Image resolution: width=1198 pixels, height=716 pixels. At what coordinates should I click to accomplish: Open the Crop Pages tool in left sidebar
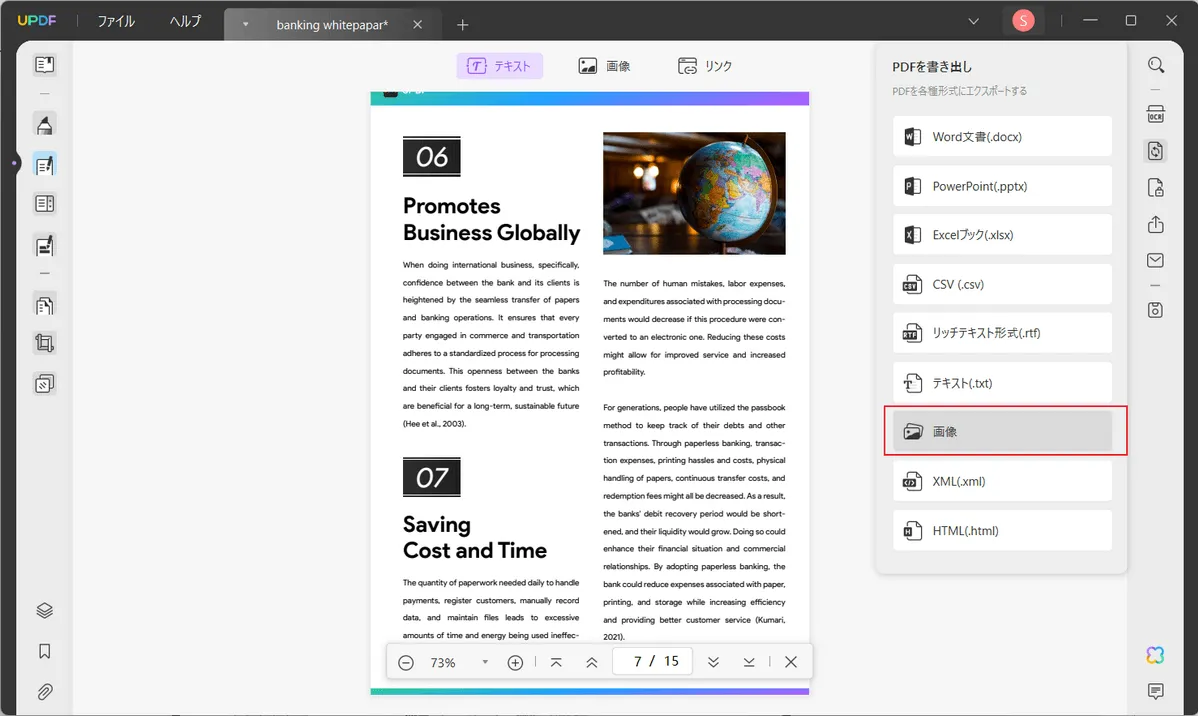pos(44,343)
